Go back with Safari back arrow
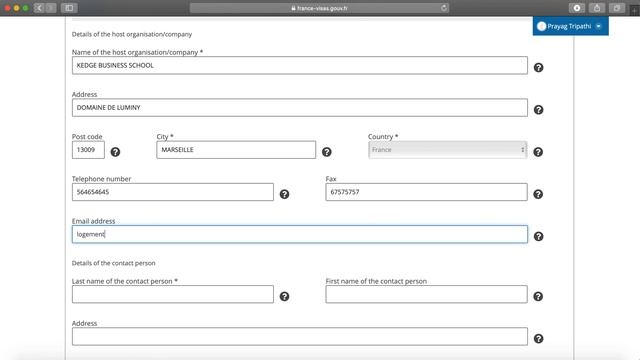640x360 pixels. (x=39, y=8)
